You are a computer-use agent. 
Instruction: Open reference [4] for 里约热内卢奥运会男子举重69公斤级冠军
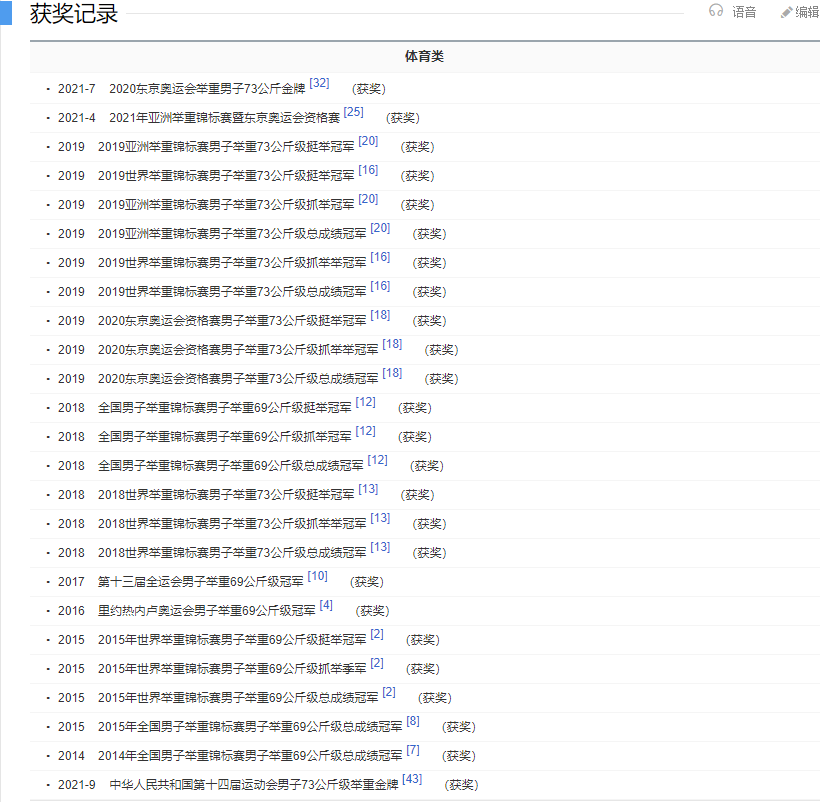(x=326, y=605)
